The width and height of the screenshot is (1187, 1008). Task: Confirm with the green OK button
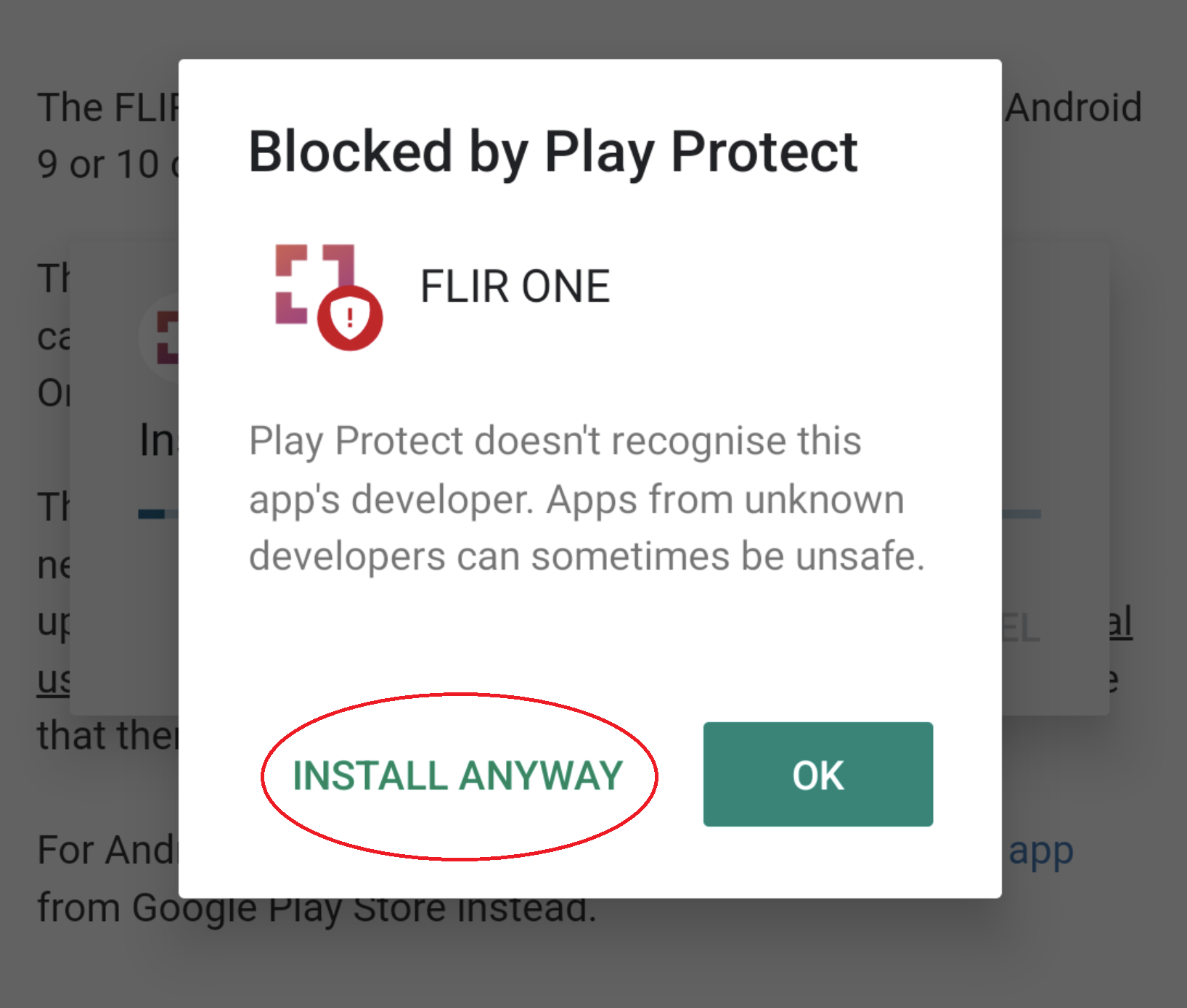click(x=818, y=774)
